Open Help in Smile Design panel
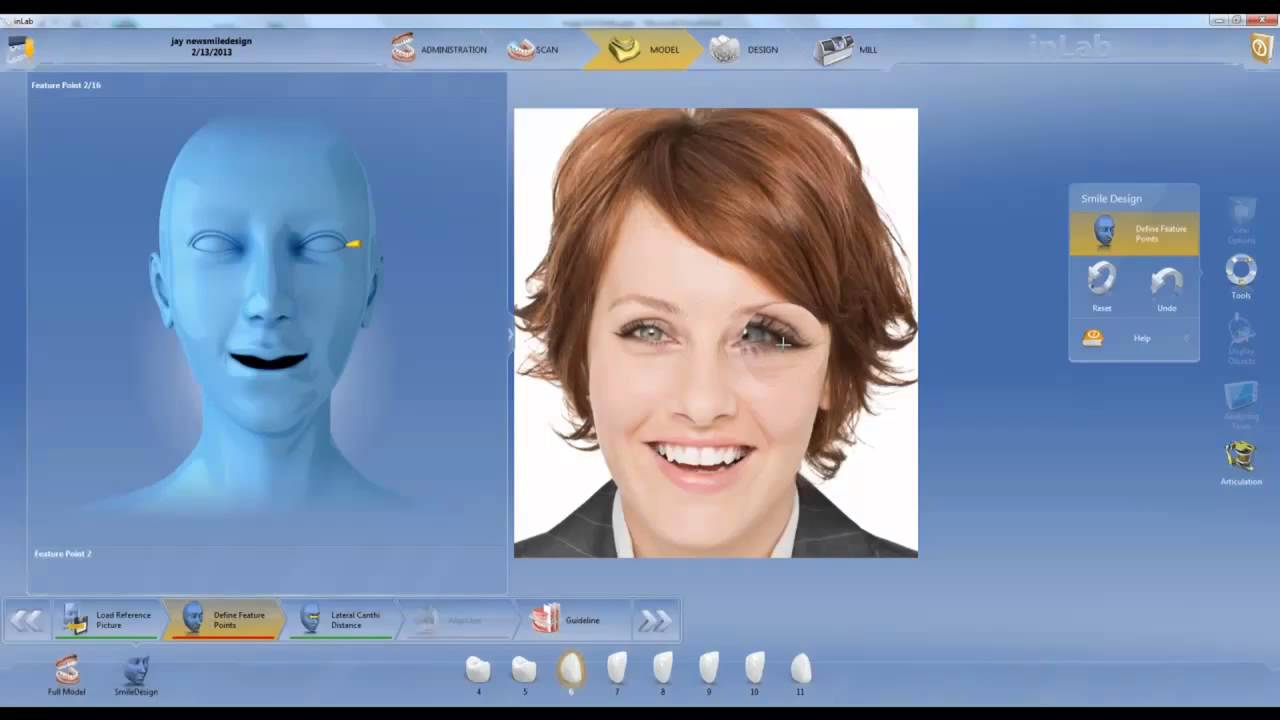This screenshot has width=1280, height=720. pos(1134,338)
